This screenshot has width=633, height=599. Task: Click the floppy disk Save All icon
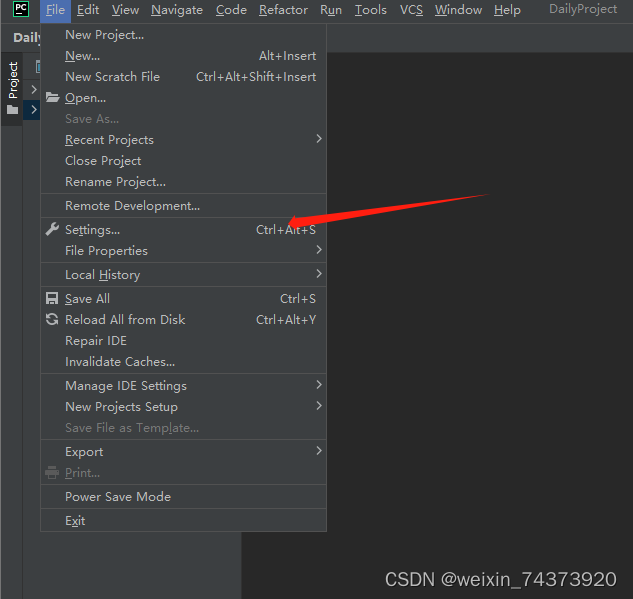pos(52,298)
